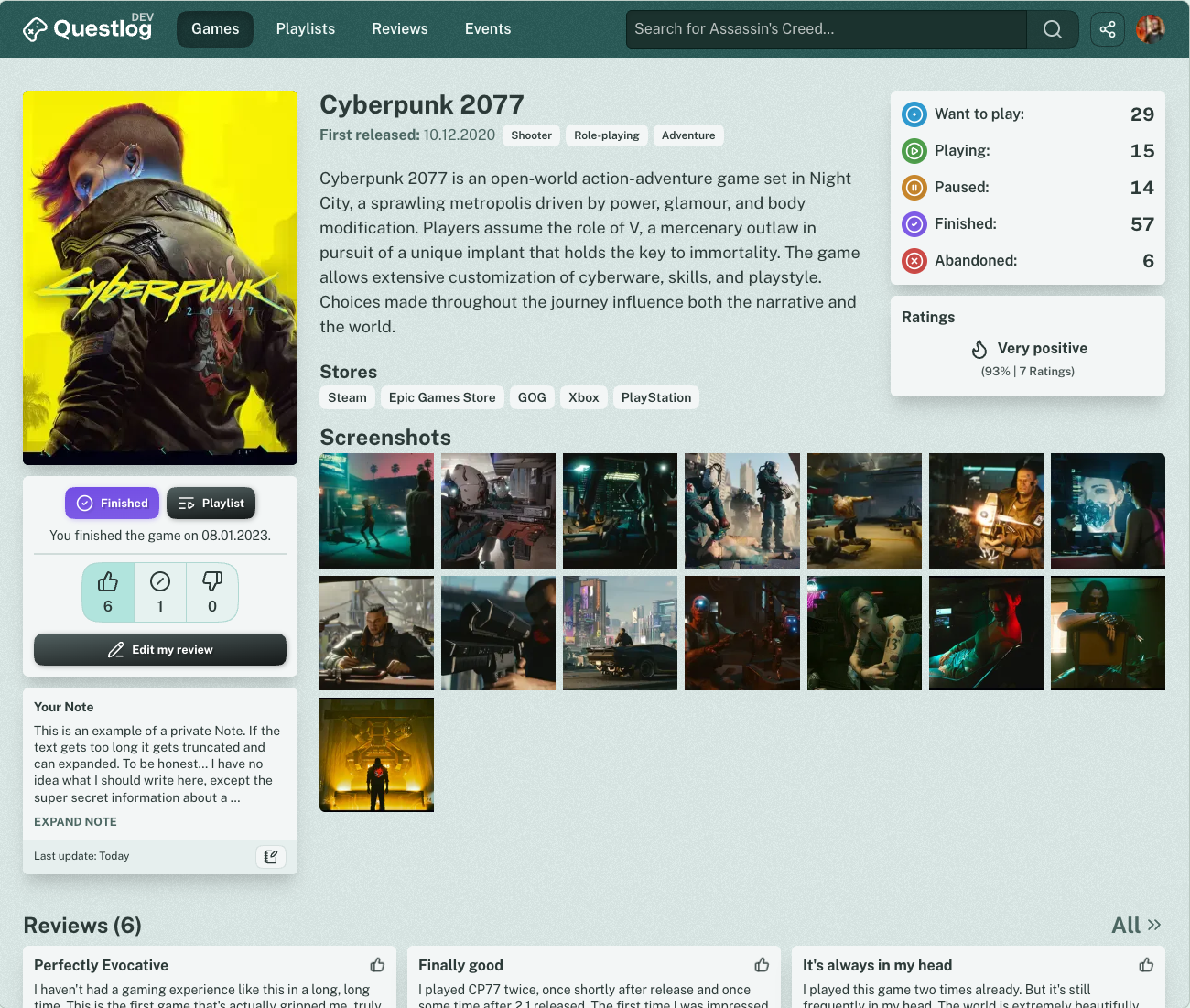
Task: Edit the private note via pencil icon
Action: [271, 856]
